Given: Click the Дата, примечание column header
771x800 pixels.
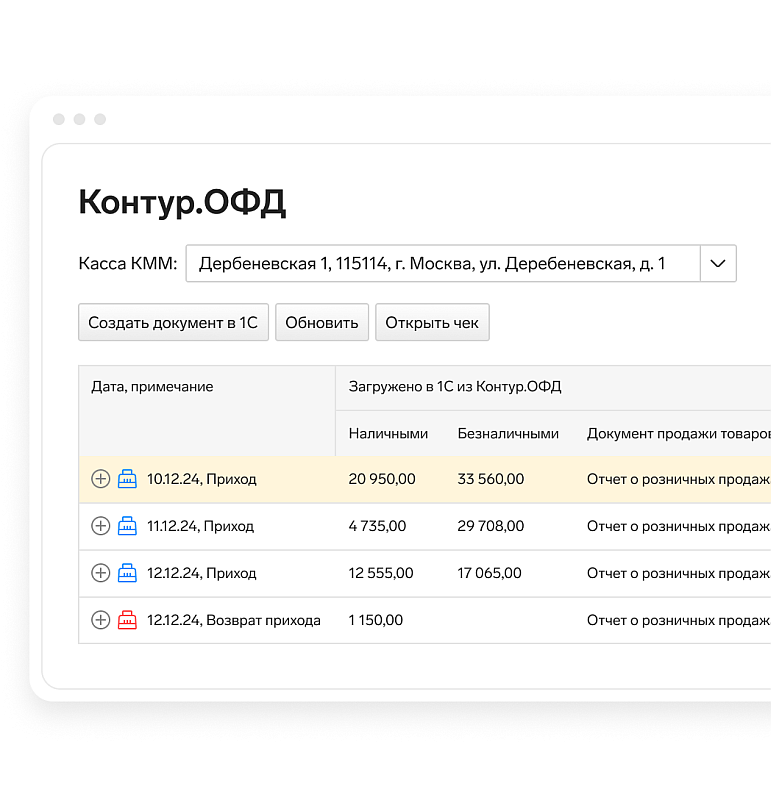Looking at the screenshot, I should (152, 387).
